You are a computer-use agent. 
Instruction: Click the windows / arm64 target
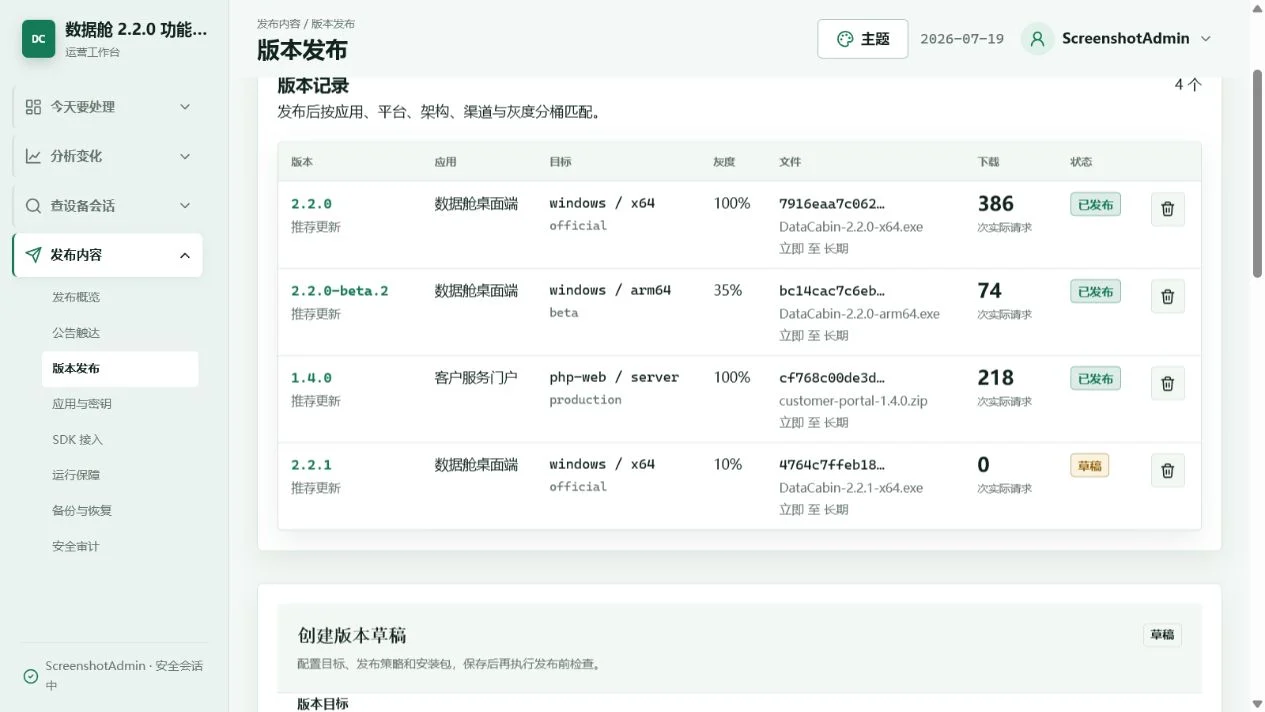[610, 291]
